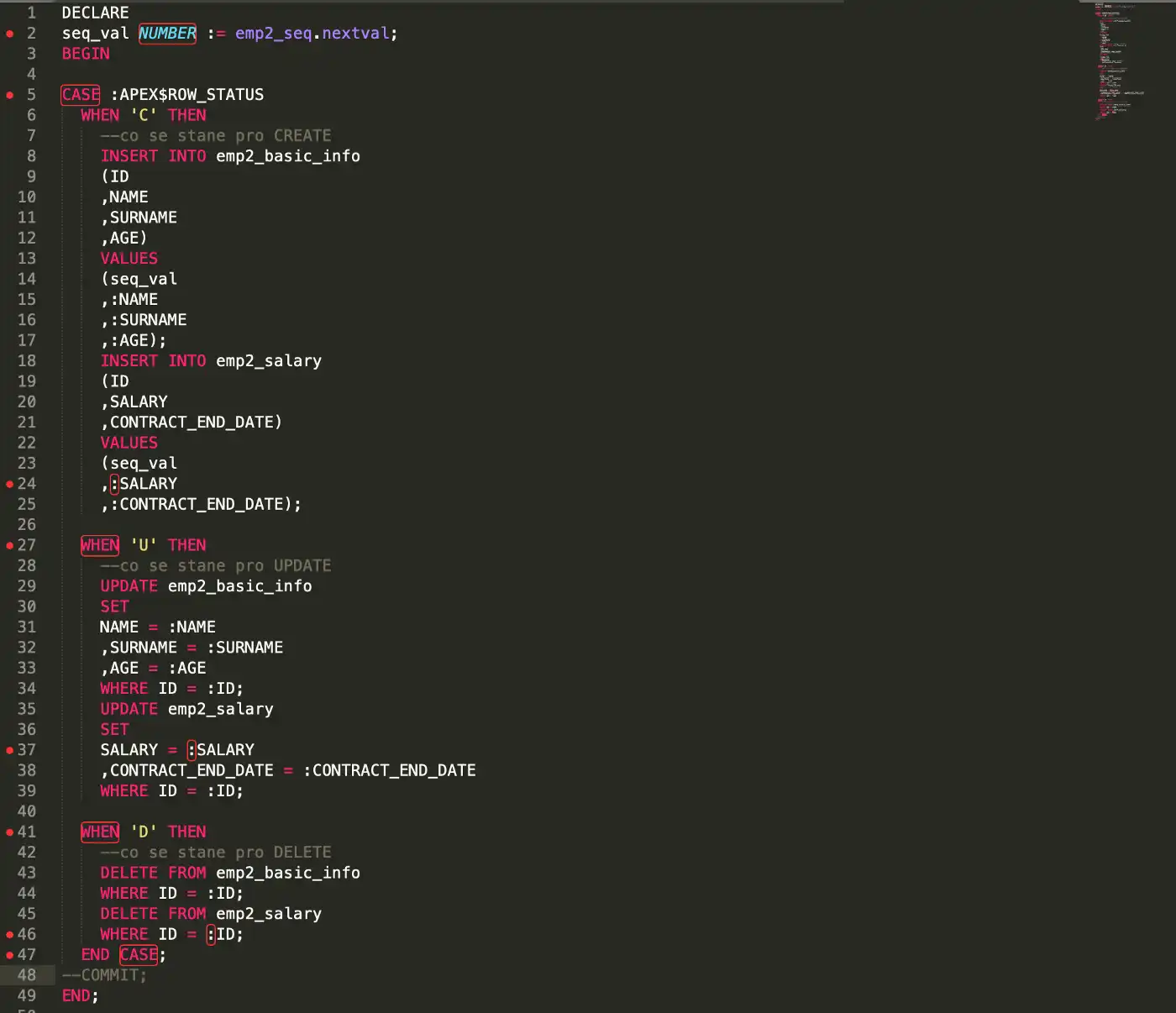Click line number 48 in the gutter

(27, 975)
